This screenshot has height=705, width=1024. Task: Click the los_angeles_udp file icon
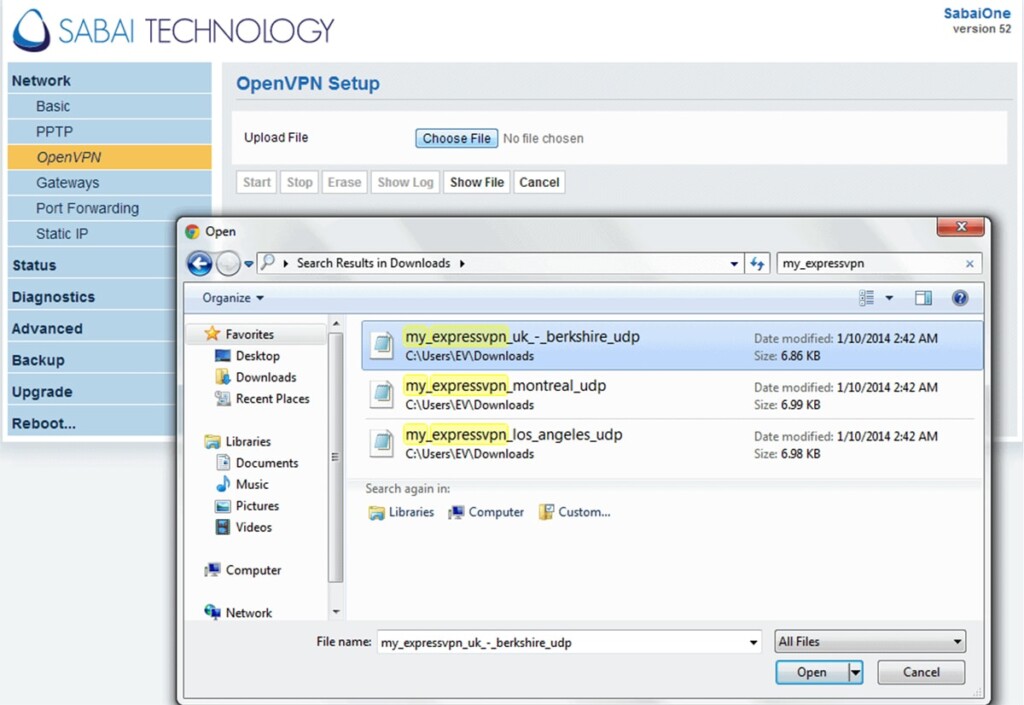(x=382, y=444)
